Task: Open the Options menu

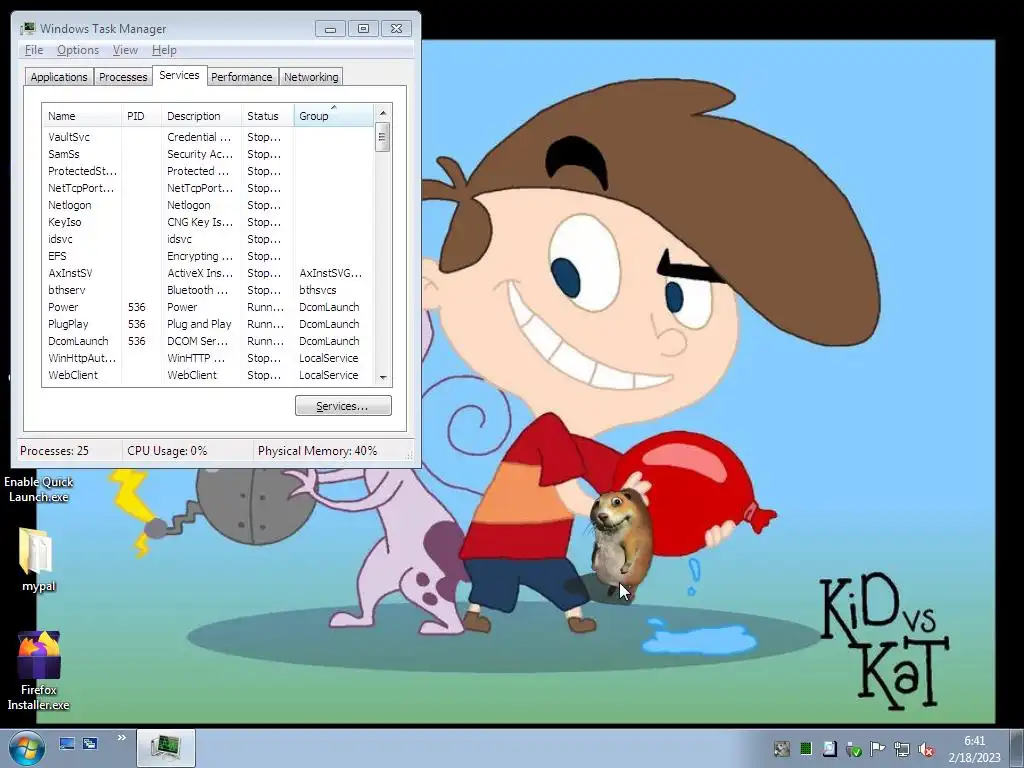Action: 78,50
